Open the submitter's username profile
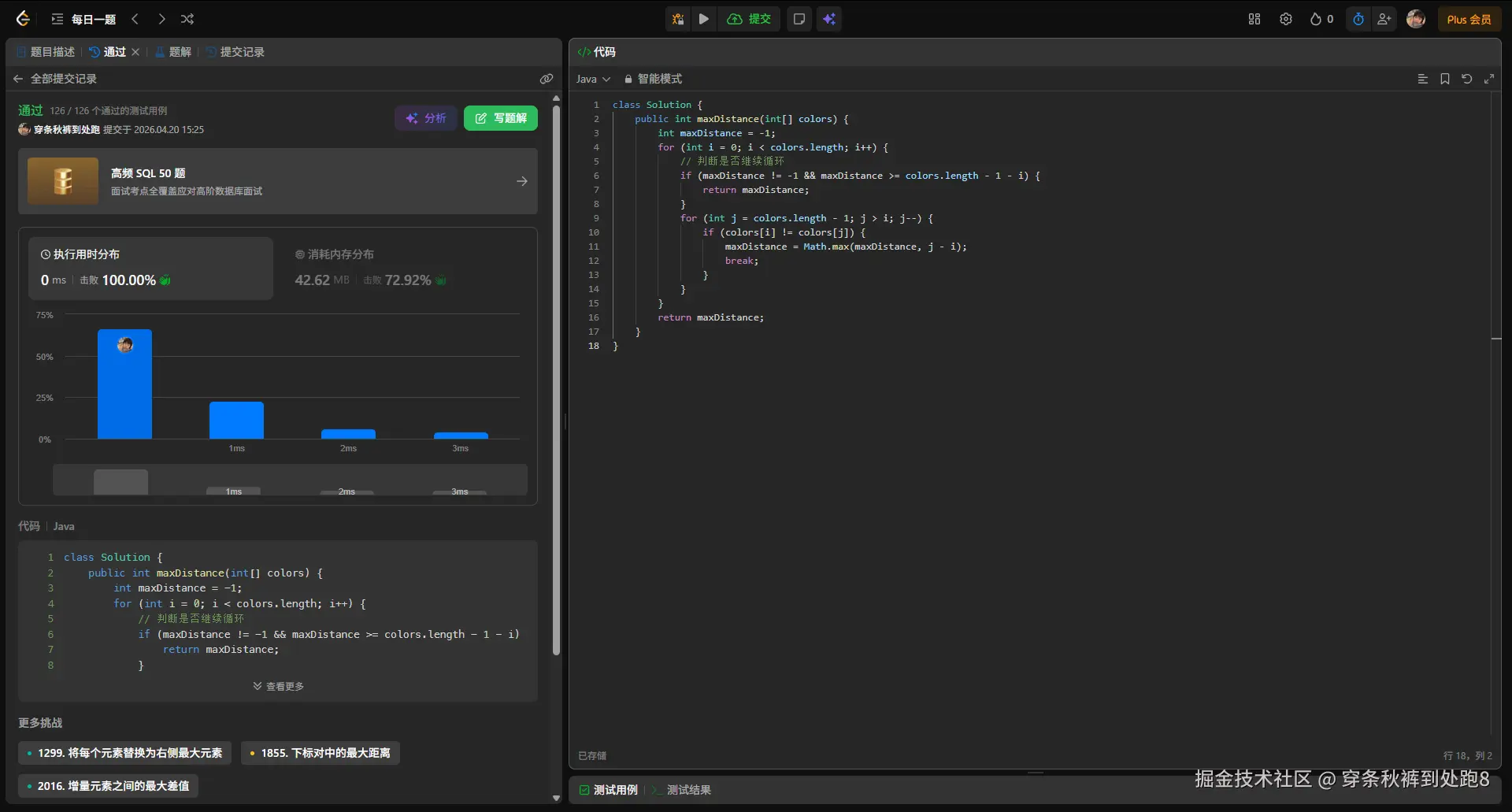Screen dimensions: 1512x812 click(67, 130)
